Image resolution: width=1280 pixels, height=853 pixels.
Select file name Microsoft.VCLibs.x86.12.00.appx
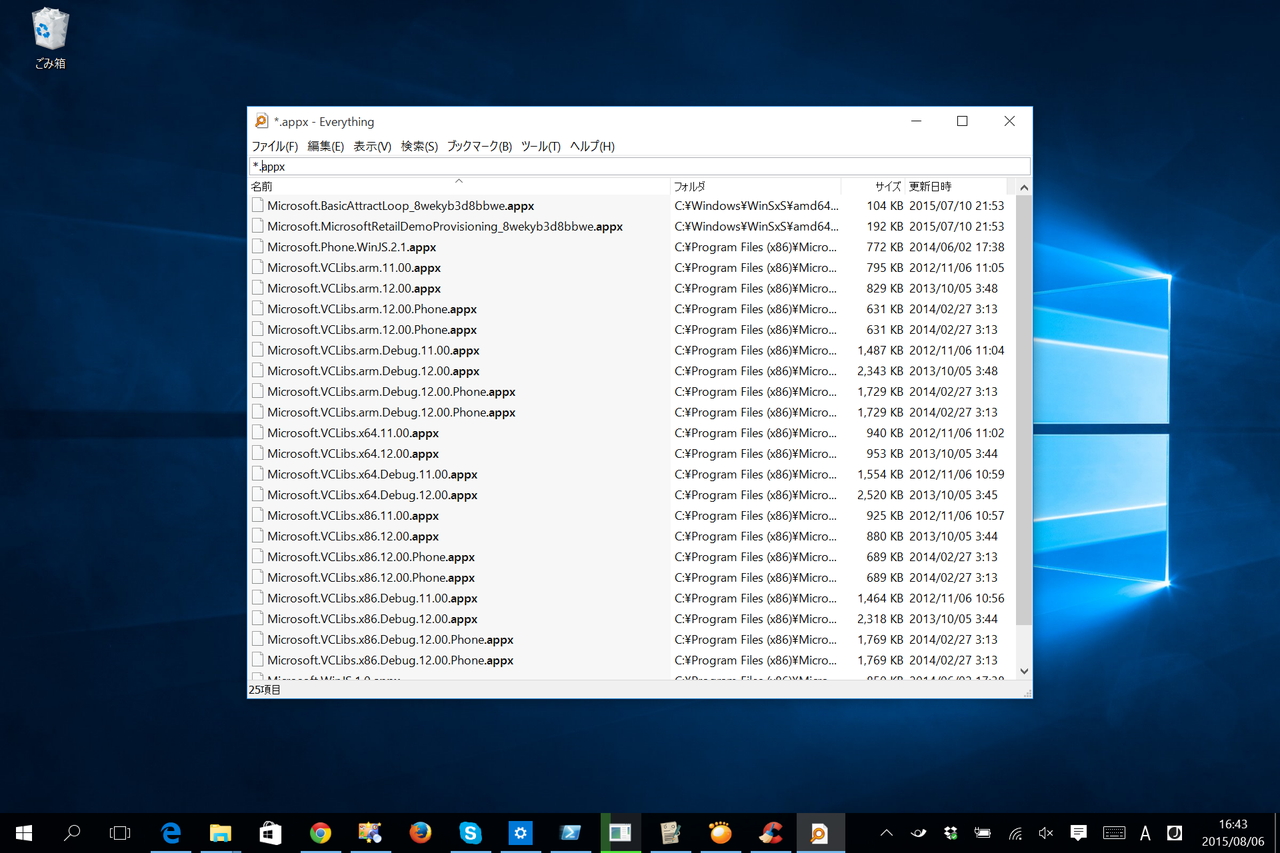pos(353,536)
